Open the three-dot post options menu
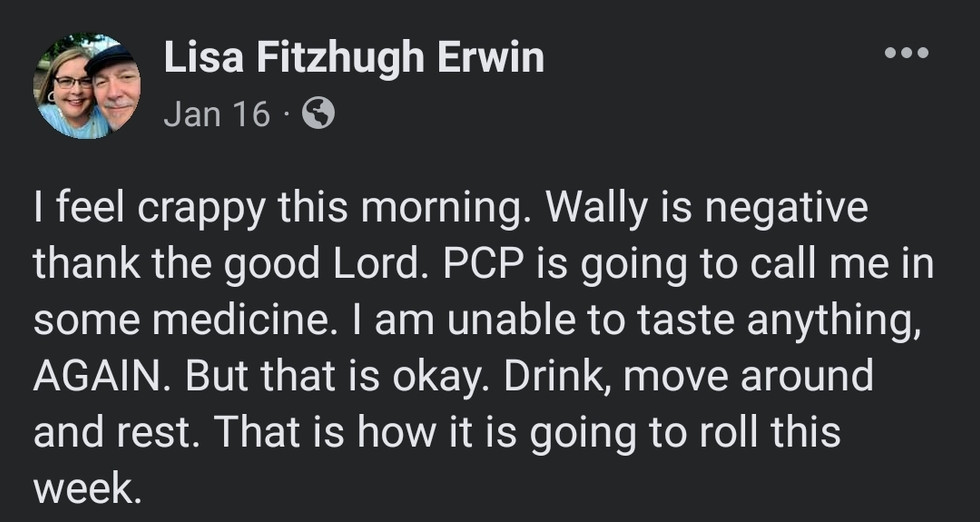 point(907,53)
